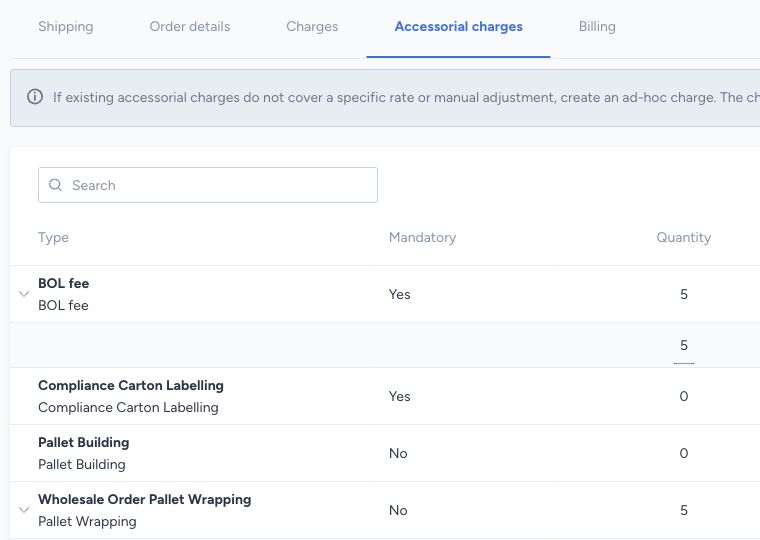Switch to the Order details tab
The width and height of the screenshot is (760, 540).
coord(190,27)
